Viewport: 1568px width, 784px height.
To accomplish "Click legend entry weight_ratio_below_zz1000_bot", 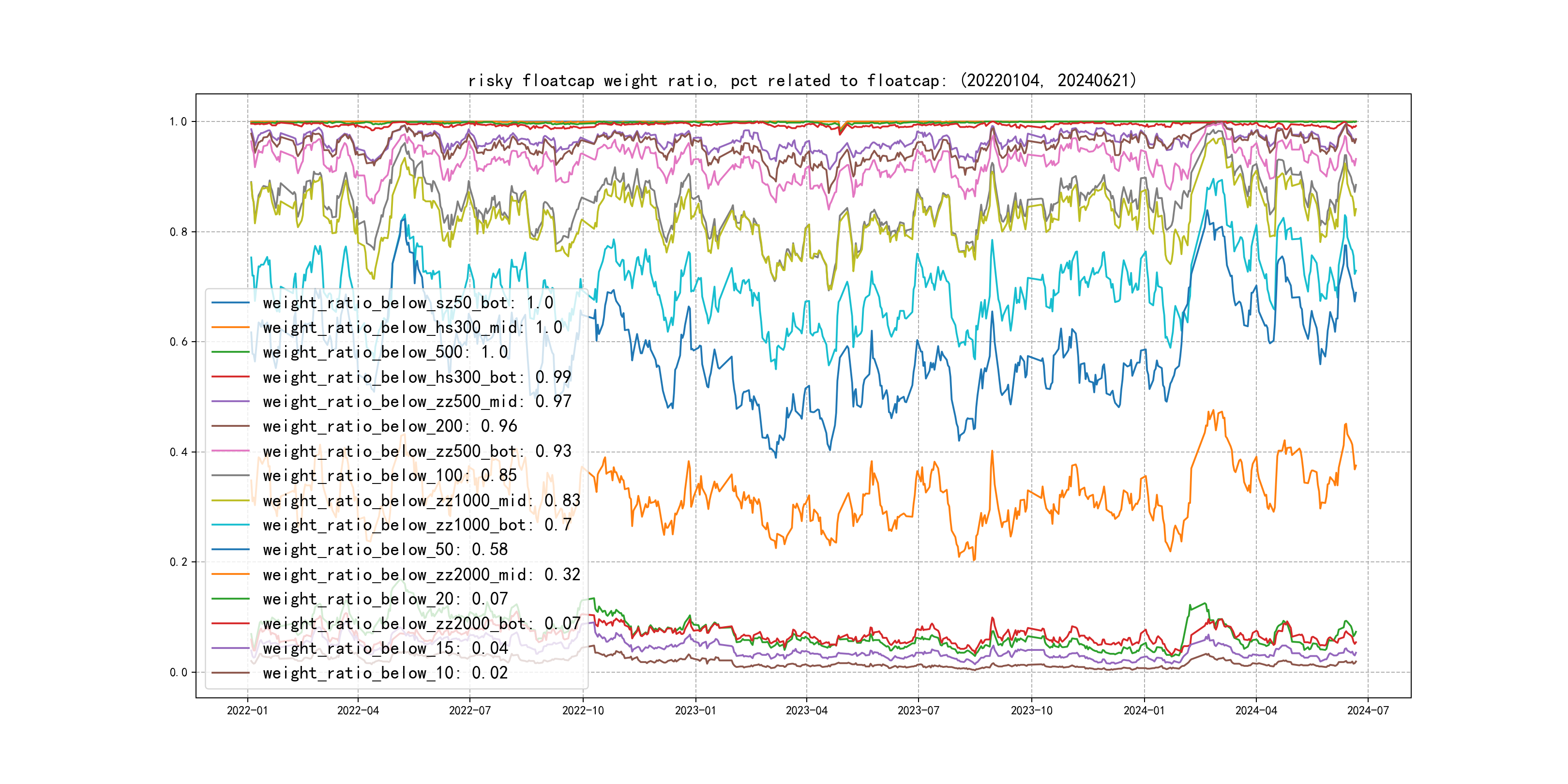I will (x=416, y=525).
